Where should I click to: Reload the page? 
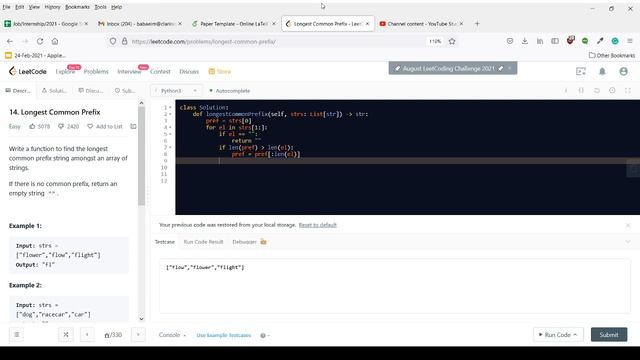40,41
